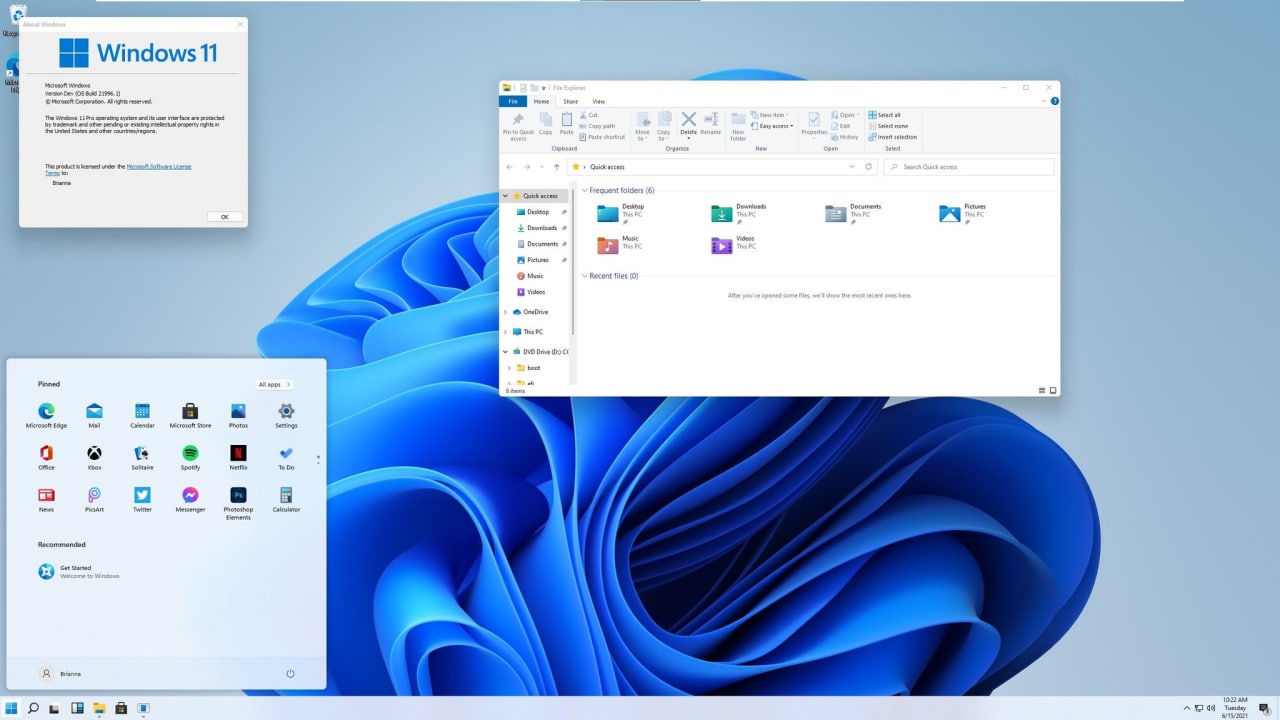Open Widgets from the taskbar
Image resolution: width=1280 pixels, height=720 pixels.
pos(77,708)
